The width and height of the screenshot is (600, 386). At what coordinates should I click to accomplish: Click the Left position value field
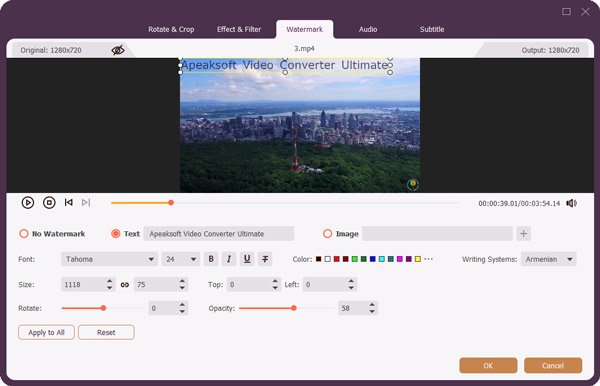(325, 284)
